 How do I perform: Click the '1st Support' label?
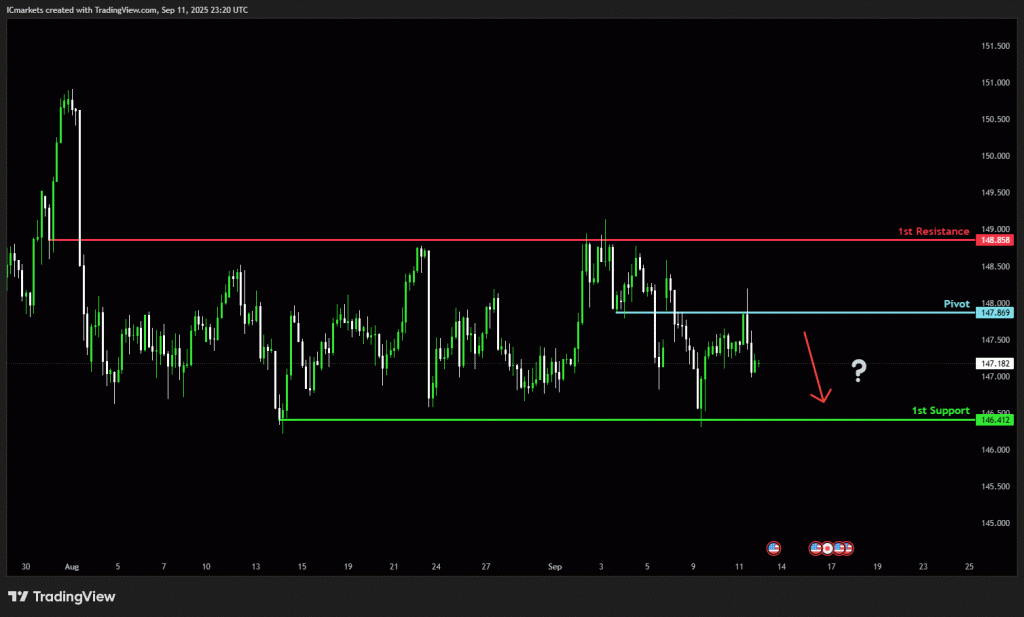(940, 411)
